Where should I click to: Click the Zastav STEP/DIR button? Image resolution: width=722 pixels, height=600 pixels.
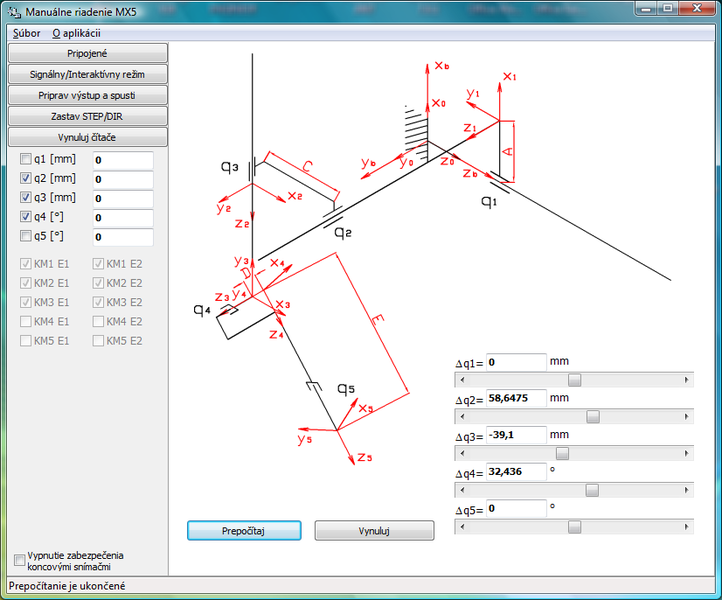[x=87, y=116]
